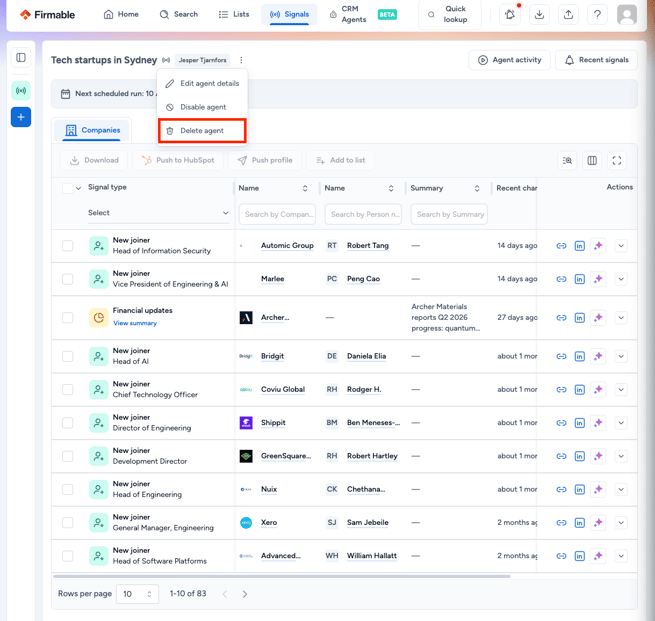Check the Coviu Global row checkbox
655x621 pixels.
[x=67, y=390]
